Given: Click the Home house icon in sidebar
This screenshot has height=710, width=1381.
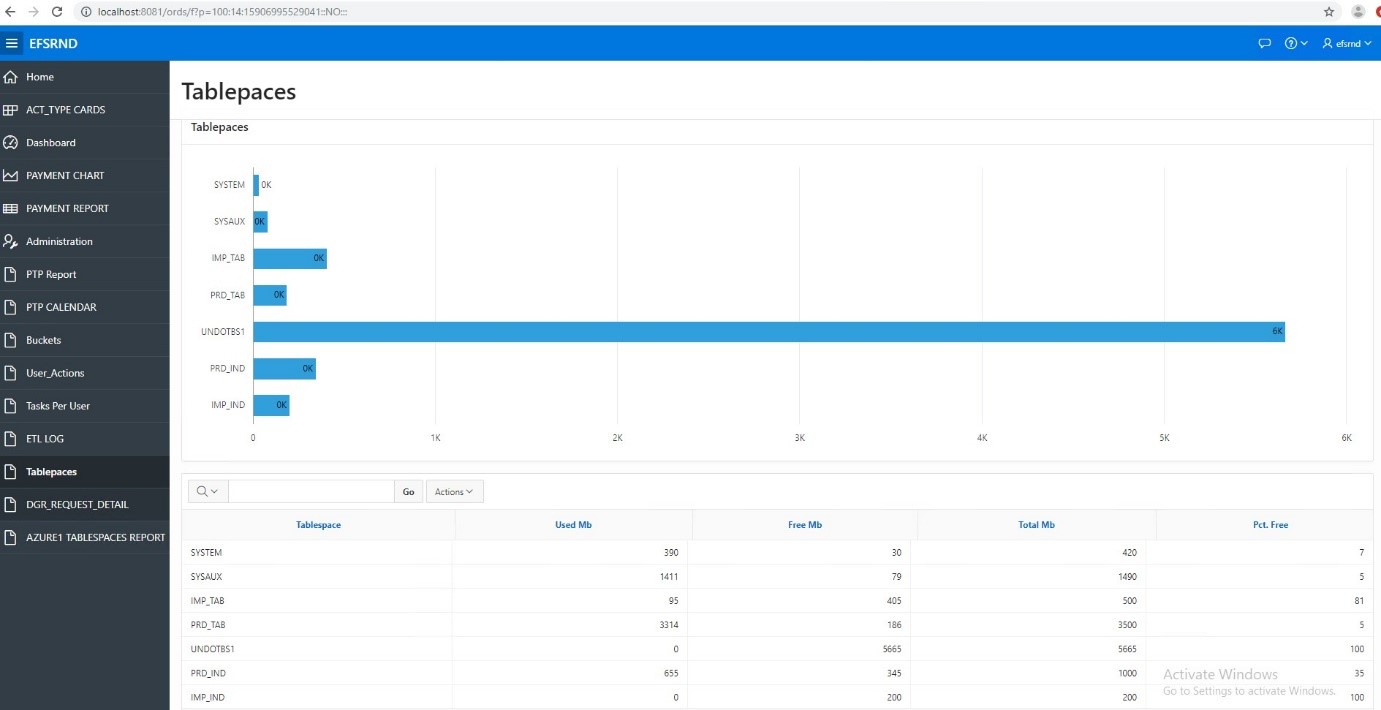Looking at the screenshot, I should 11,77.
